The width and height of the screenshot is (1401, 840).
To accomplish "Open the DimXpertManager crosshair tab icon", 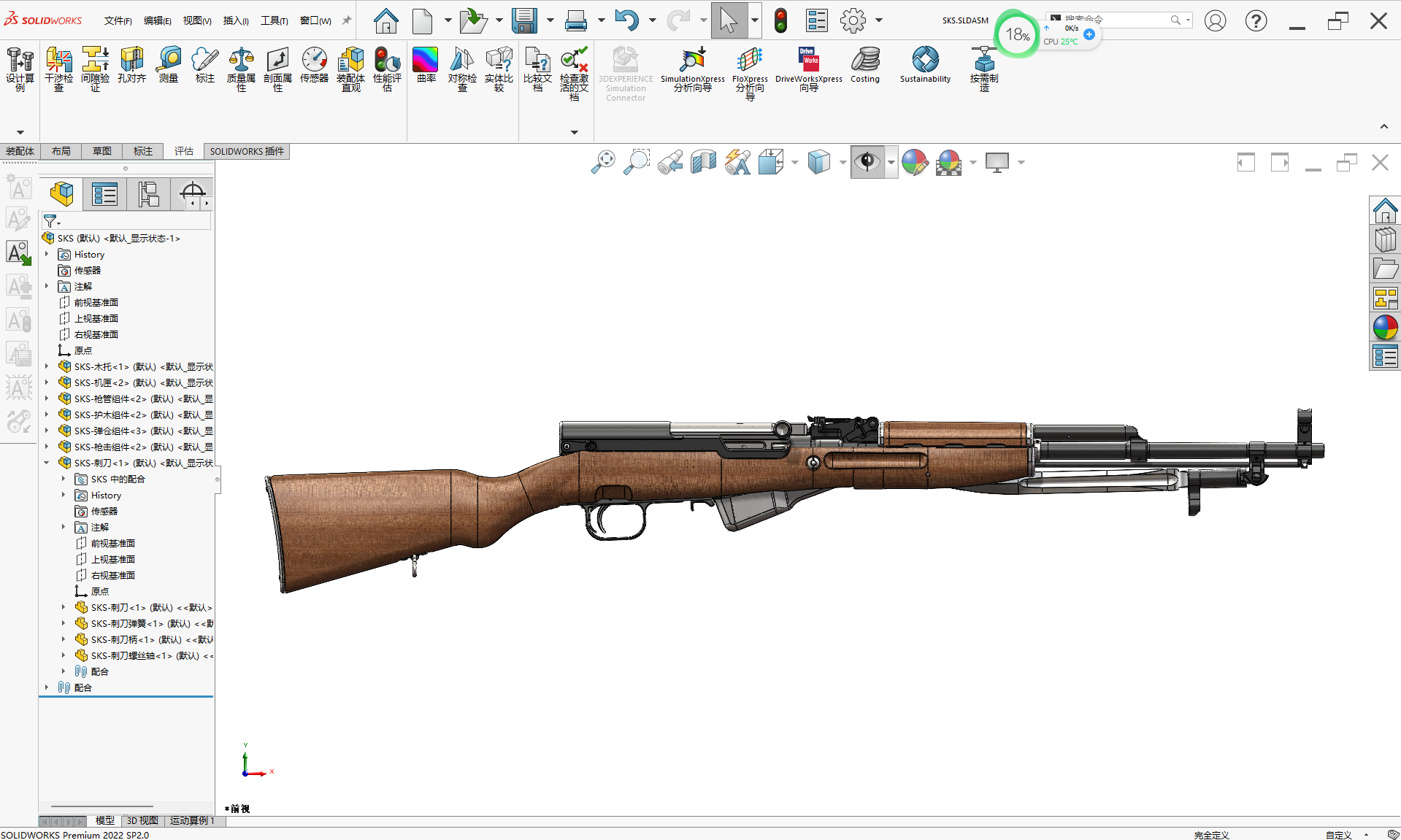I will click(192, 193).
